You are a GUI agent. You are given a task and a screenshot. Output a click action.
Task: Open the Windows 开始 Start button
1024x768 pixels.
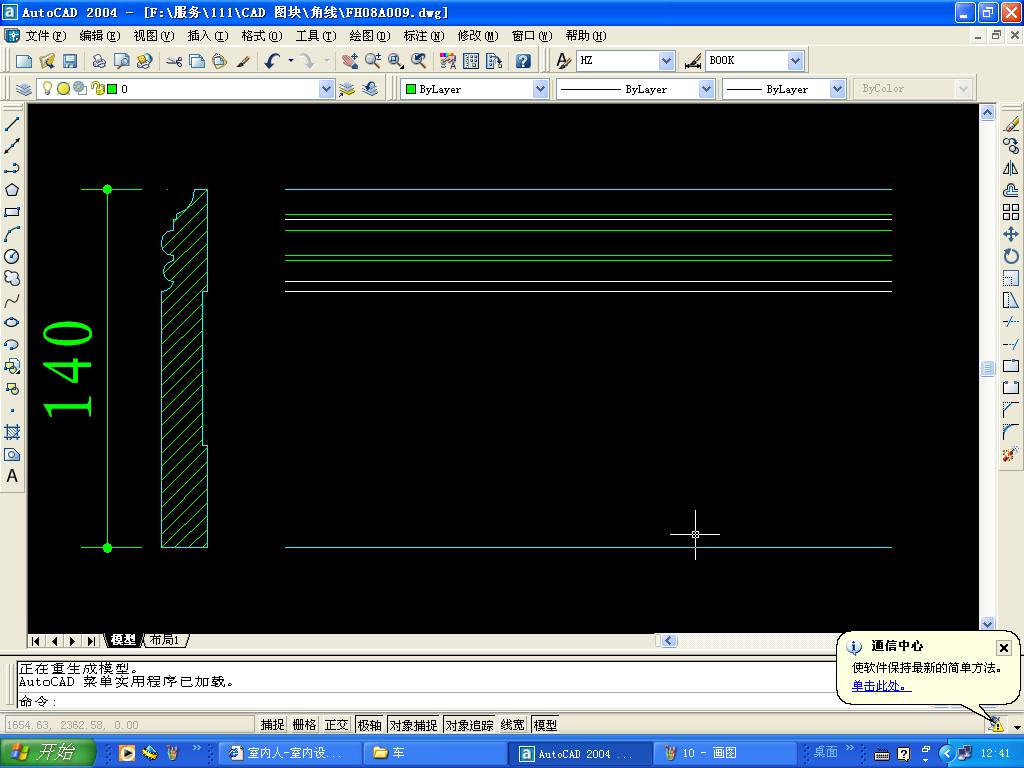47,752
